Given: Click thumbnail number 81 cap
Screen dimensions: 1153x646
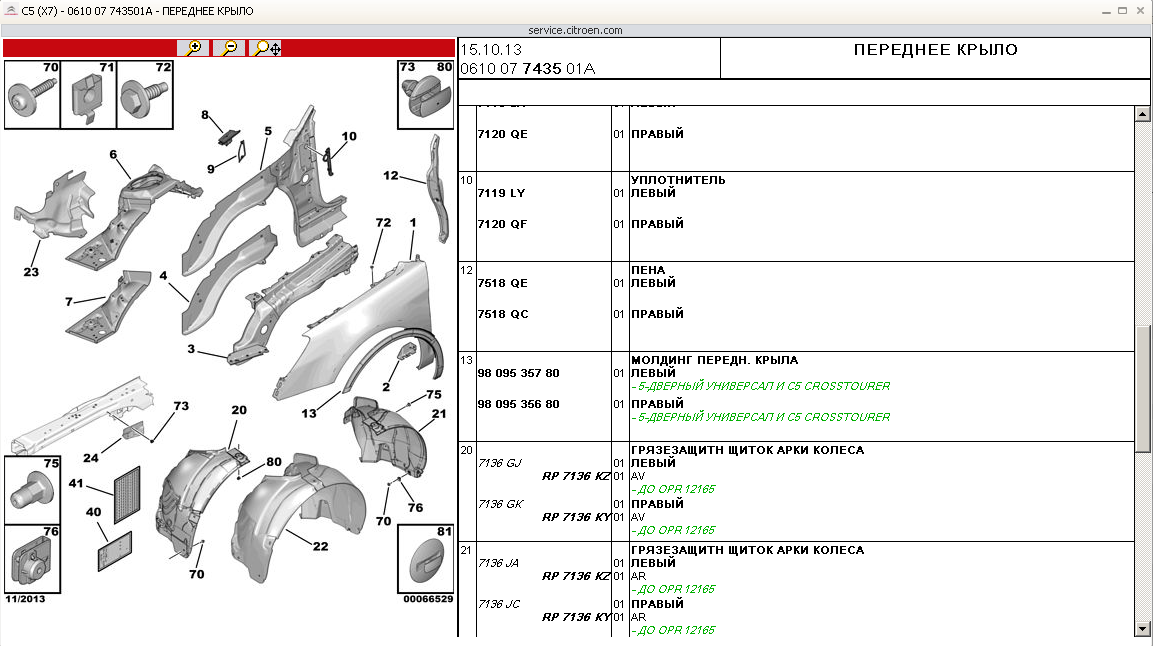Looking at the screenshot, I should [425, 560].
